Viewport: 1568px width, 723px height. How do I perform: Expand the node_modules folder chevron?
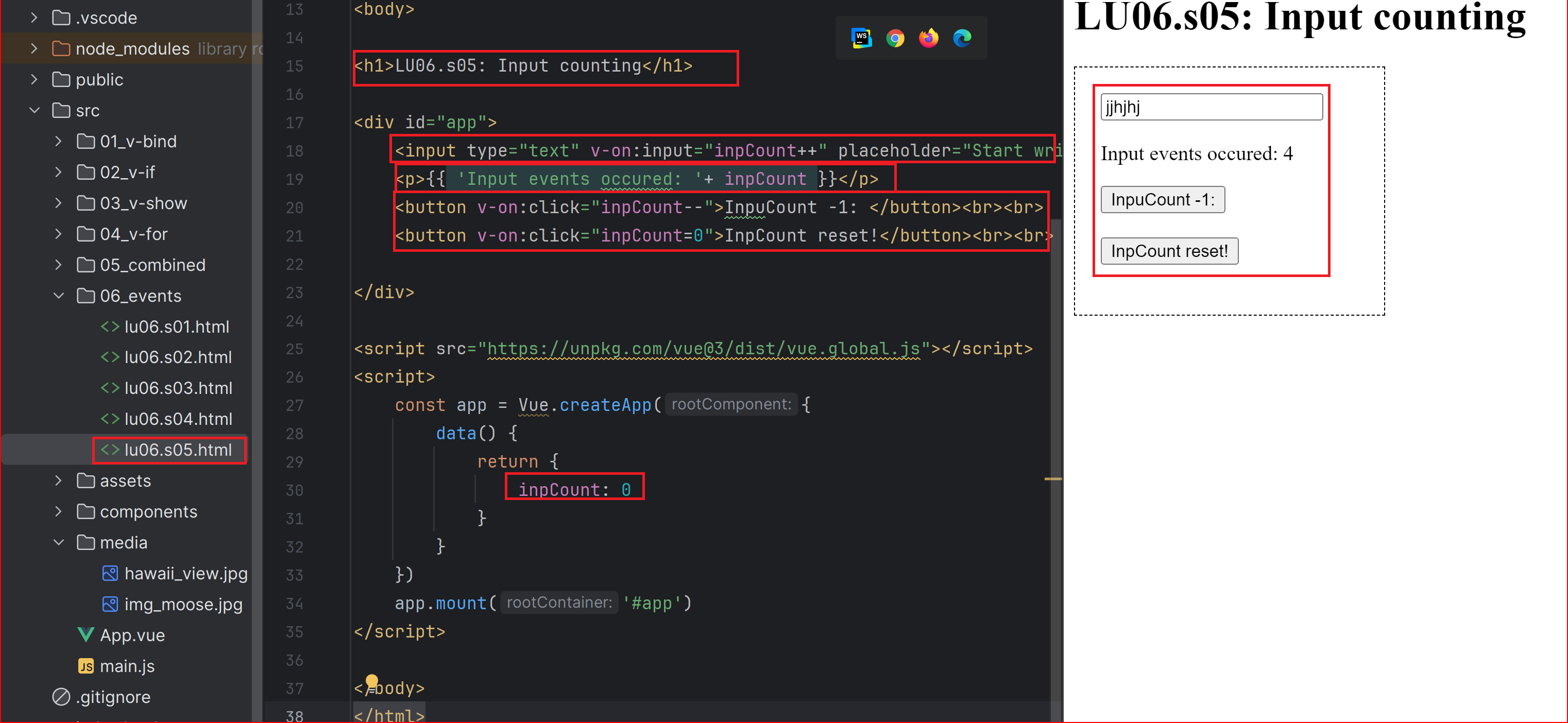(34, 48)
